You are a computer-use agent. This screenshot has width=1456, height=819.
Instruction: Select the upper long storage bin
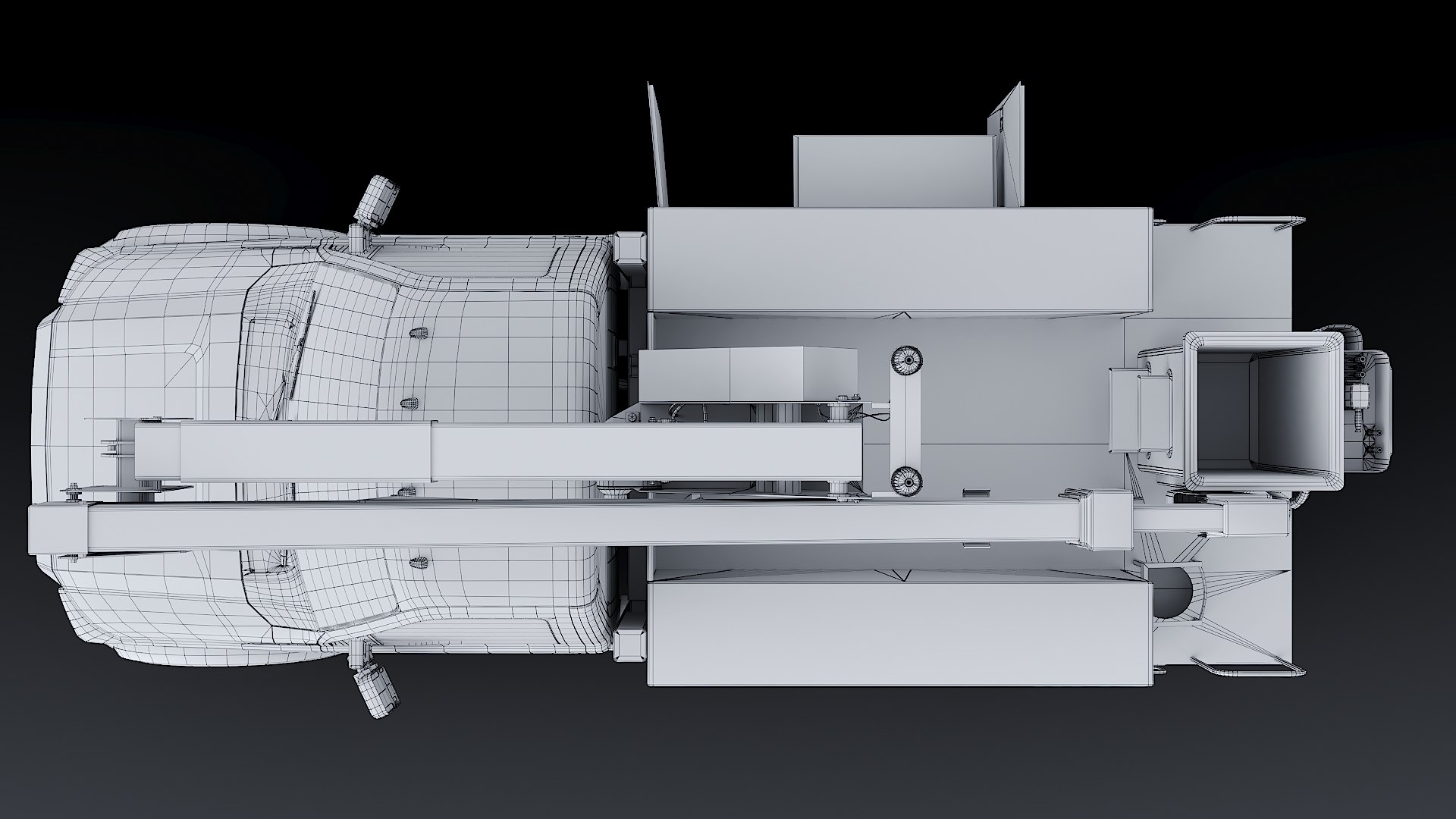[x=901, y=259]
